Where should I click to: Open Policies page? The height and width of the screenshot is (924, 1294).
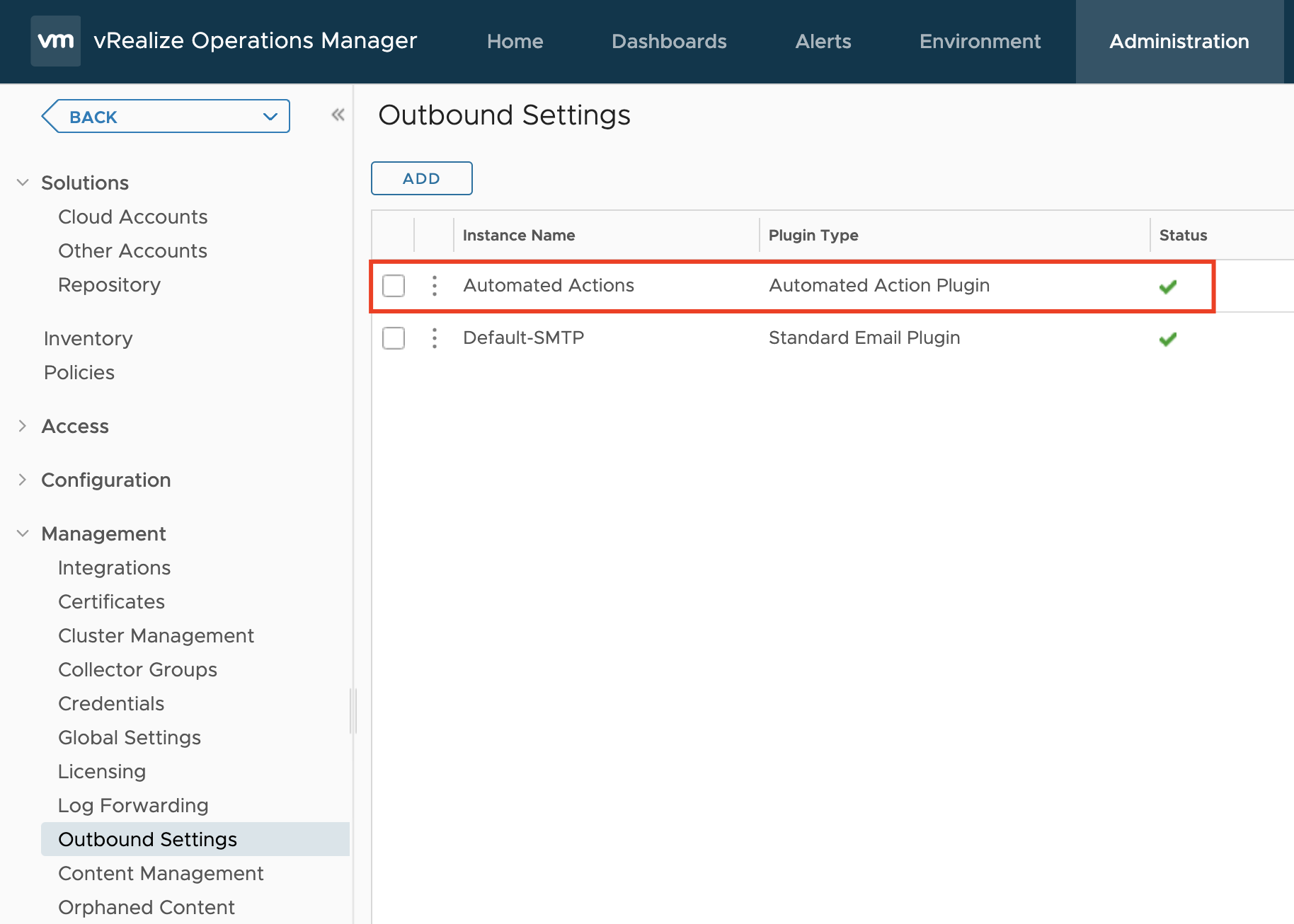pos(79,372)
